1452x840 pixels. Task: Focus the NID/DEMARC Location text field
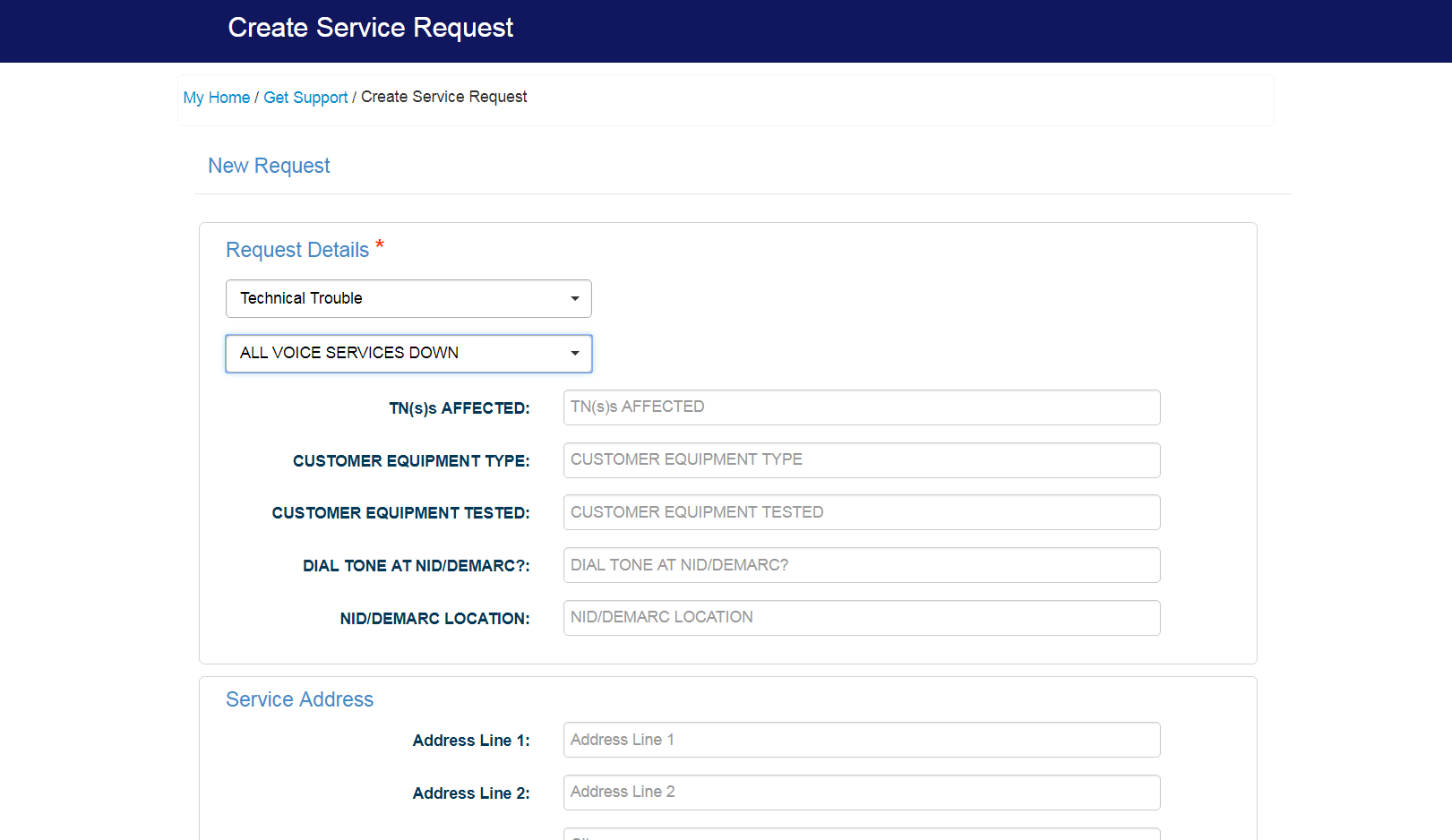[x=861, y=618]
